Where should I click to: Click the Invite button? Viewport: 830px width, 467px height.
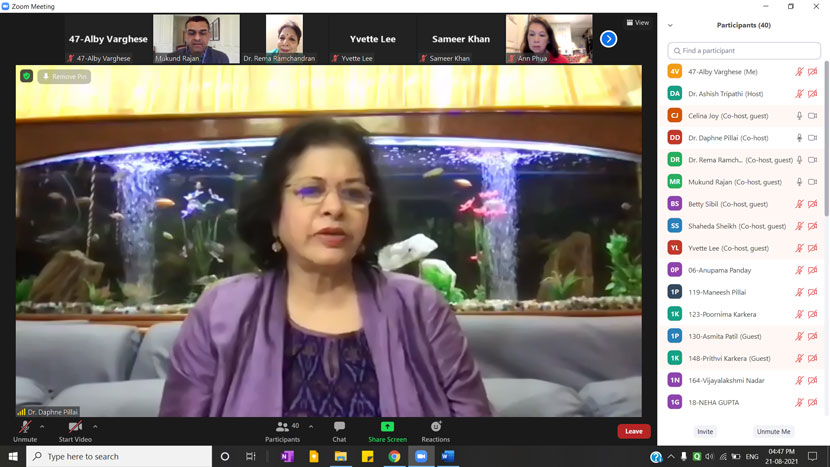[x=705, y=432]
